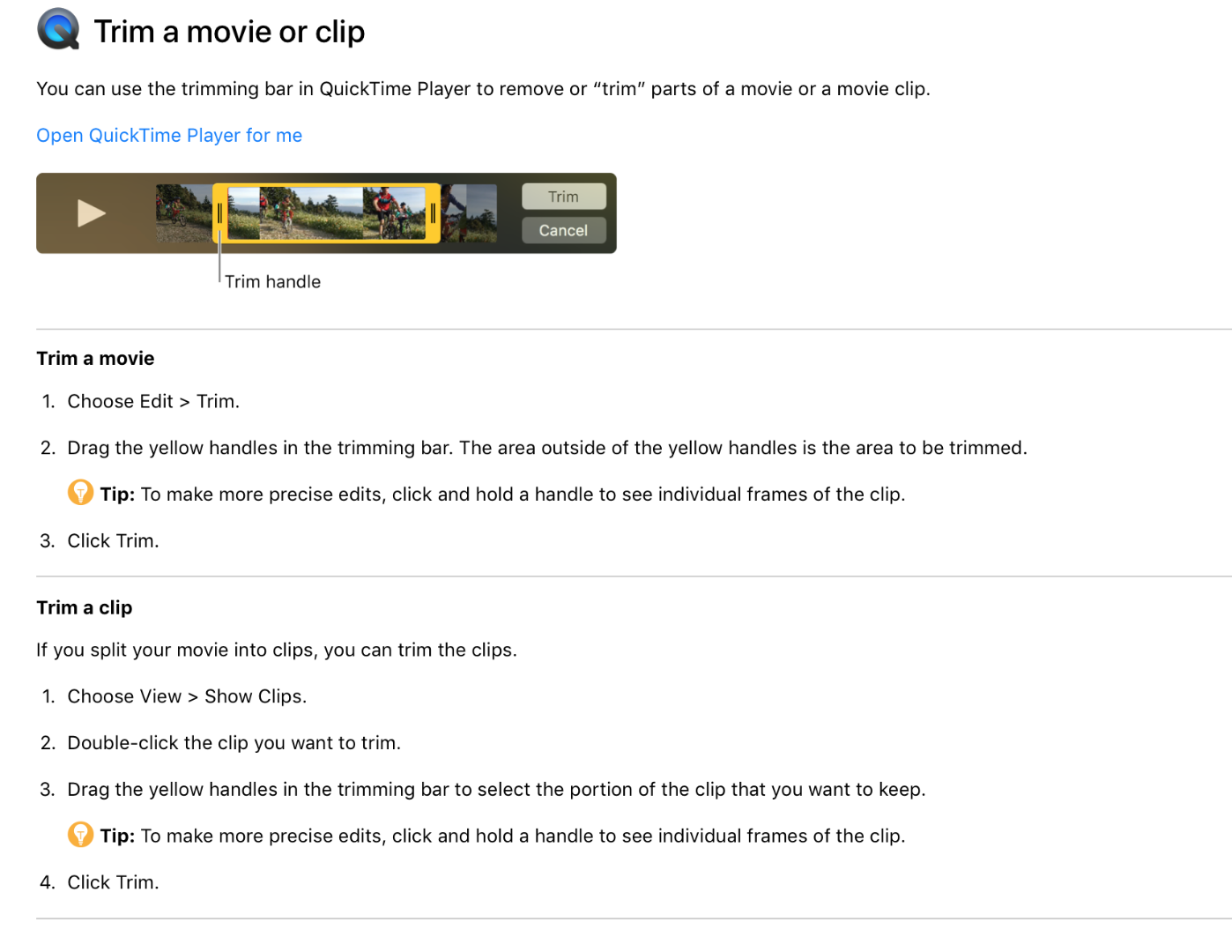Click the Trim button

(x=563, y=197)
